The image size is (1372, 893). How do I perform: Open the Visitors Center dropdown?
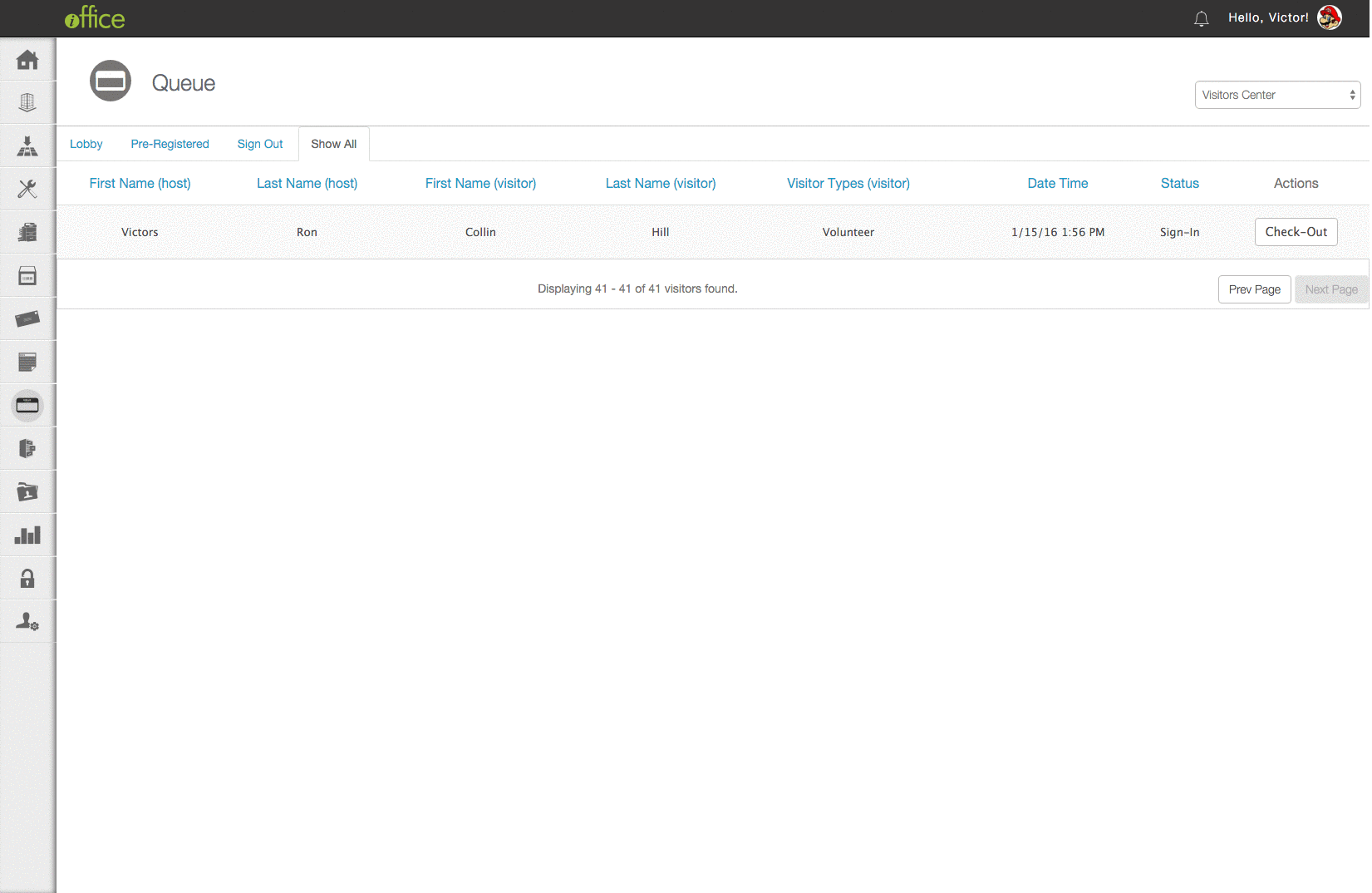point(1276,95)
